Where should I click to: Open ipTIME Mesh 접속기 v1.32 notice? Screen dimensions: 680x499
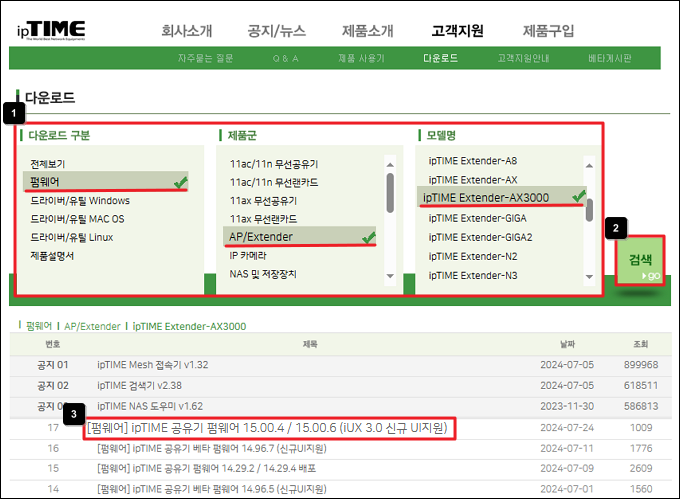click(153, 365)
